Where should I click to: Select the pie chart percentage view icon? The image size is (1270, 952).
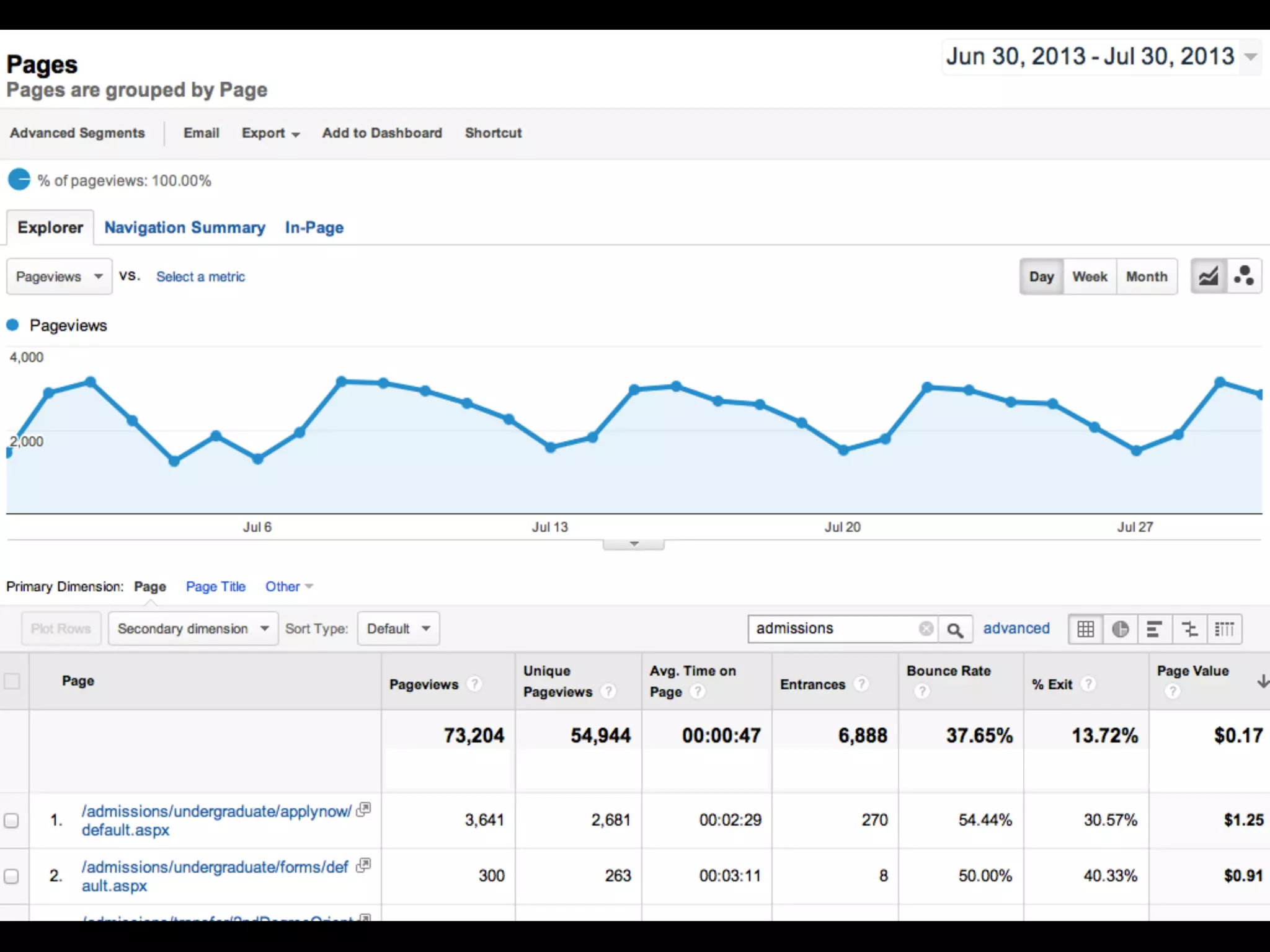tap(1120, 629)
